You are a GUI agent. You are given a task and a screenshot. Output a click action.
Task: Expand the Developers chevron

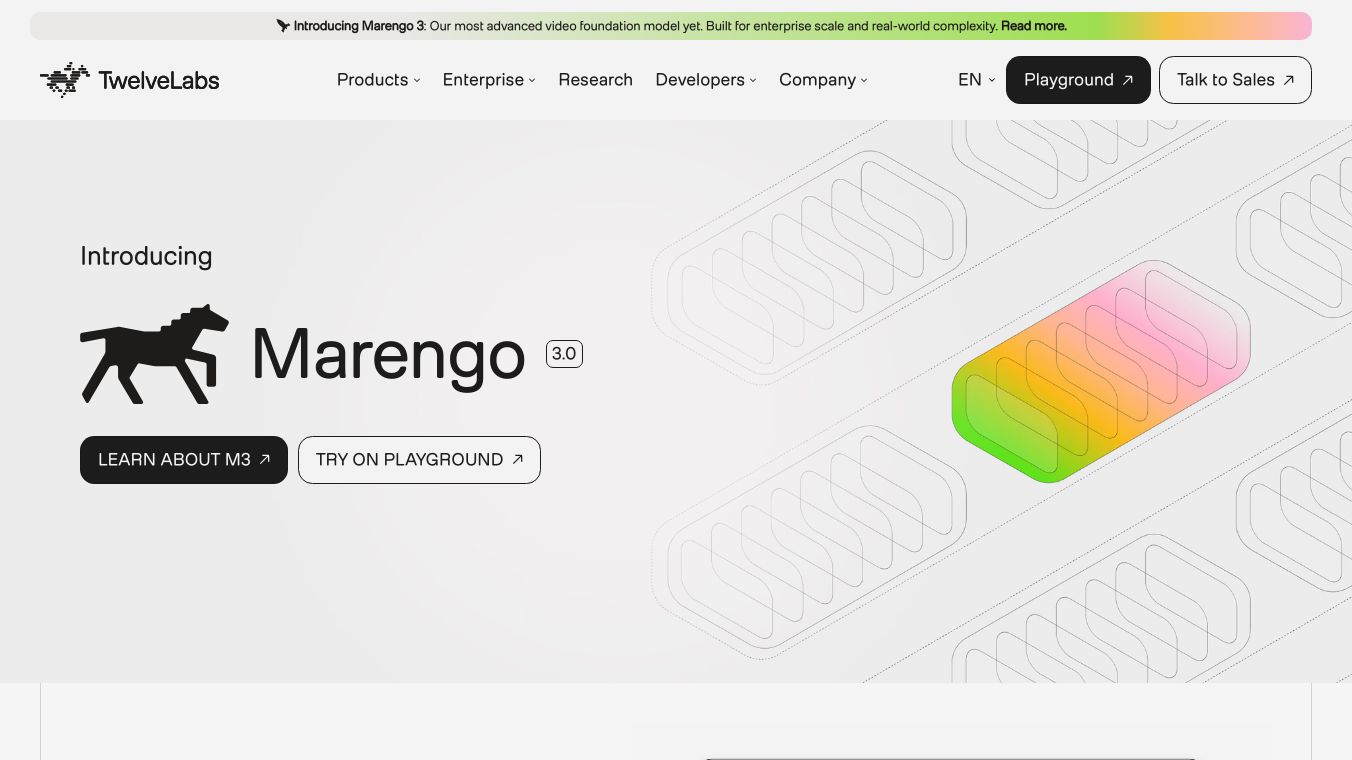pyautogui.click(x=753, y=80)
